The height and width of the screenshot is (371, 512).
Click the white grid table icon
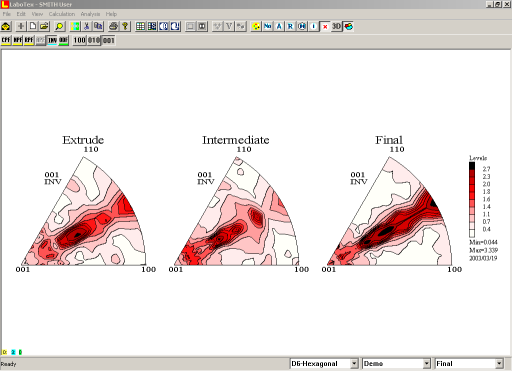click(140, 26)
